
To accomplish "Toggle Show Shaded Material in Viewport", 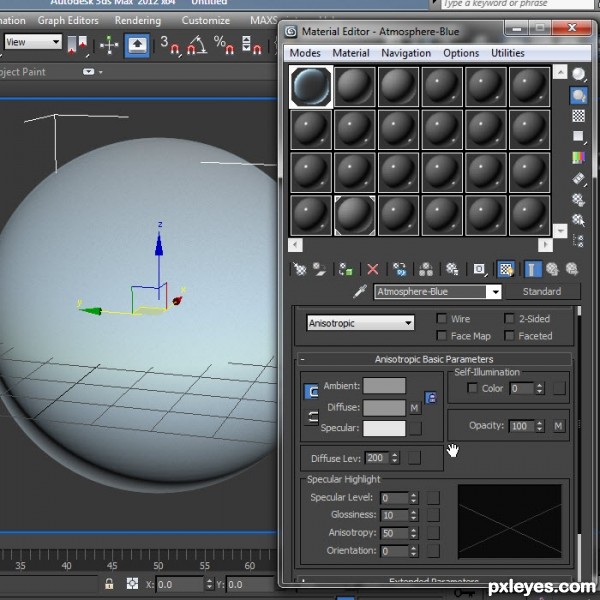I will tap(506, 269).
